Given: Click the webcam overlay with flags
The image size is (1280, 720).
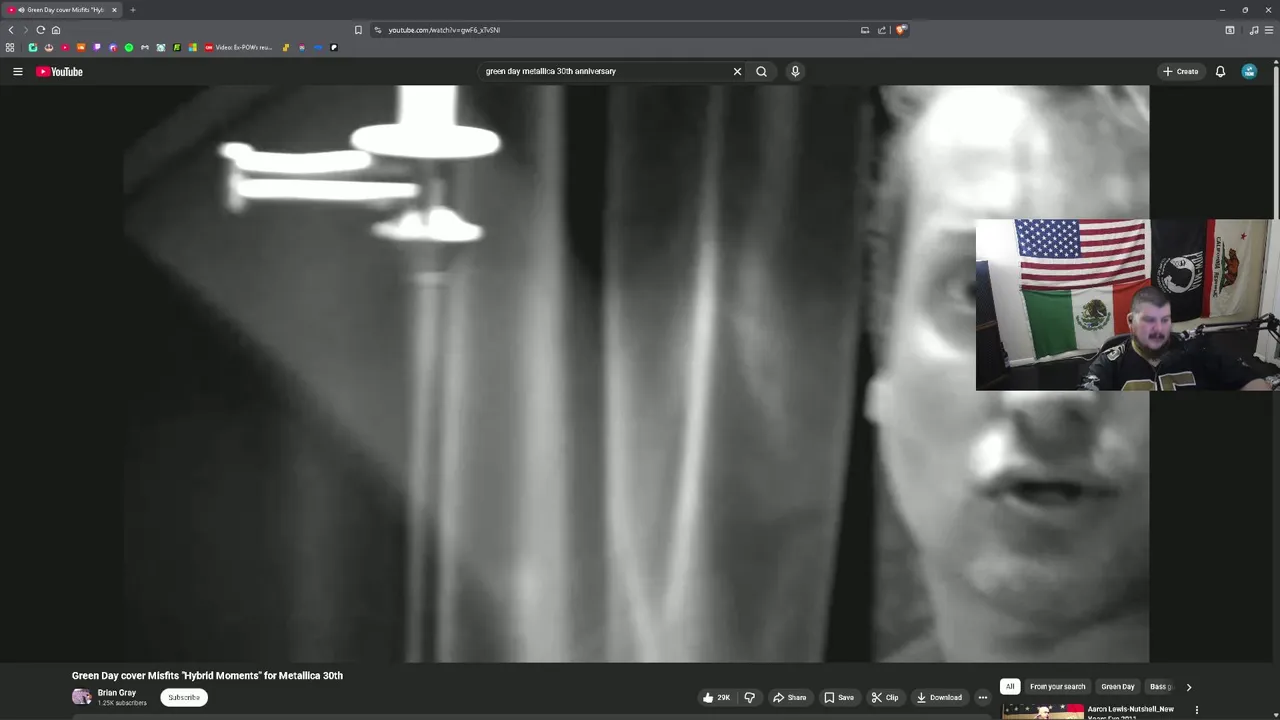Looking at the screenshot, I should 1127,304.
